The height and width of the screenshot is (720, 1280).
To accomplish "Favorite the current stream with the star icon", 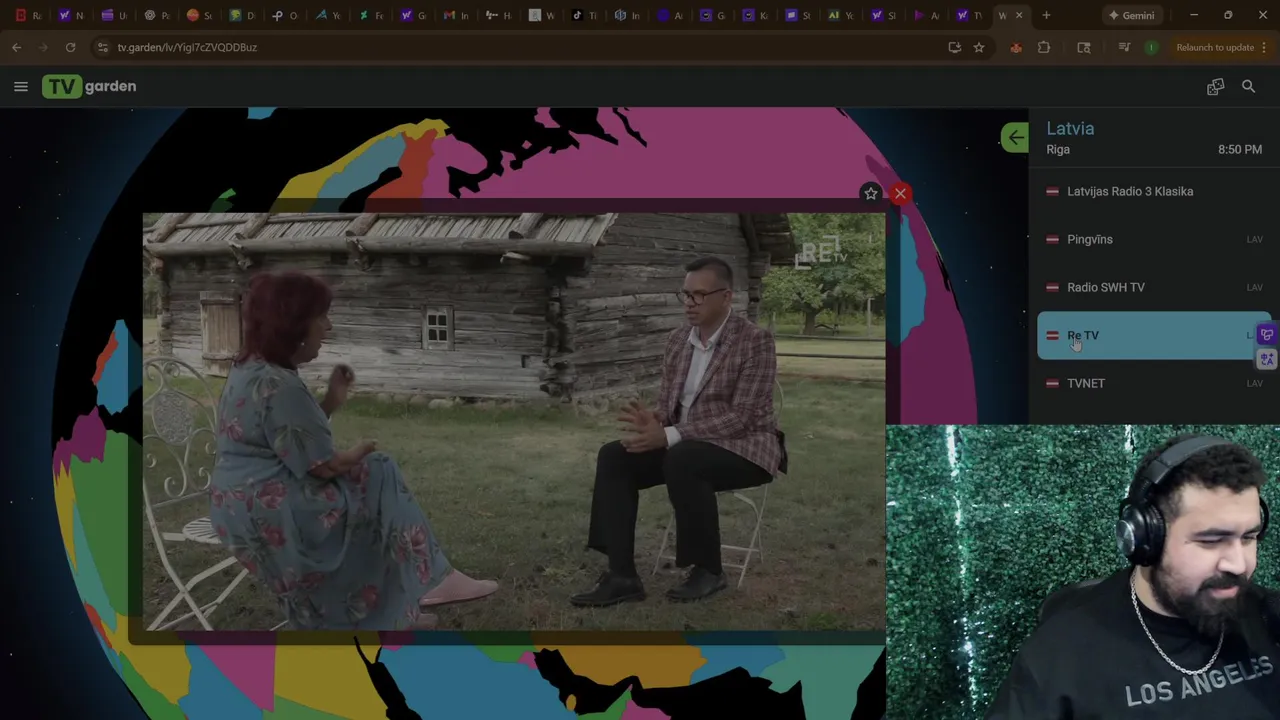I will point(870,194).
